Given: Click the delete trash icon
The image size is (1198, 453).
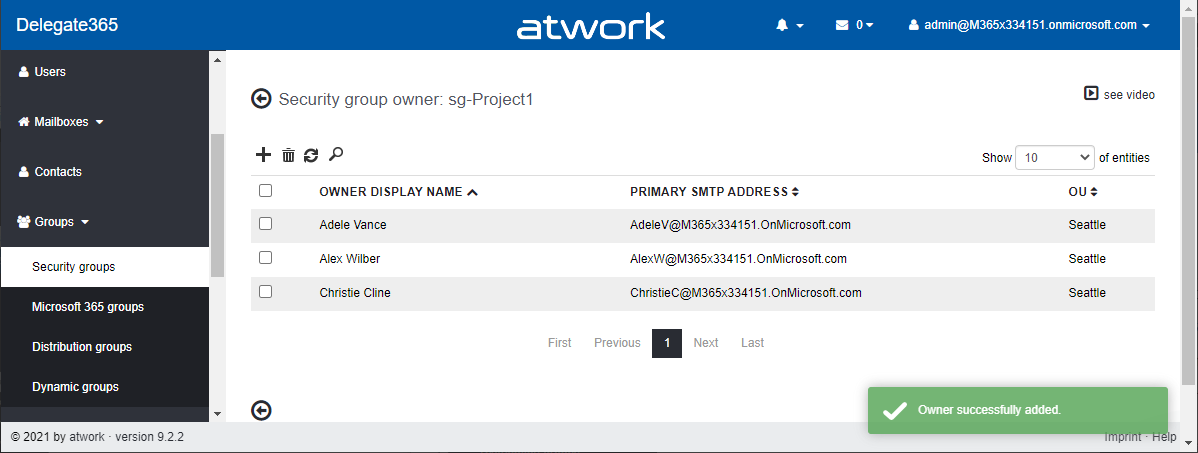Looking at the screenshot, I should click(288, 155).
